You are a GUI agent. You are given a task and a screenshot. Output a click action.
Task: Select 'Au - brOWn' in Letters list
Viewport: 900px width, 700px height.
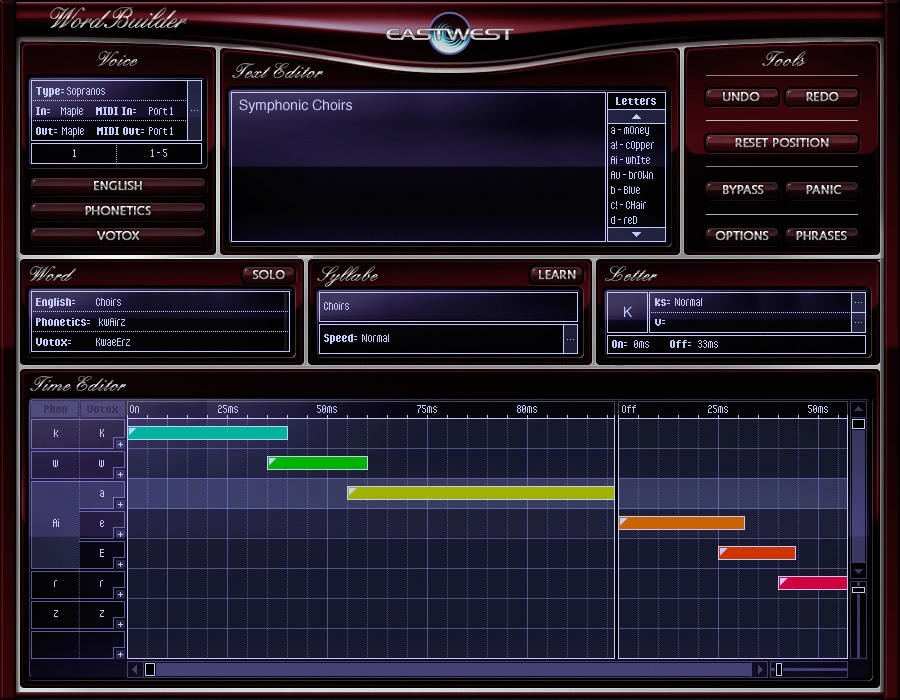click(x=631, y=175)
